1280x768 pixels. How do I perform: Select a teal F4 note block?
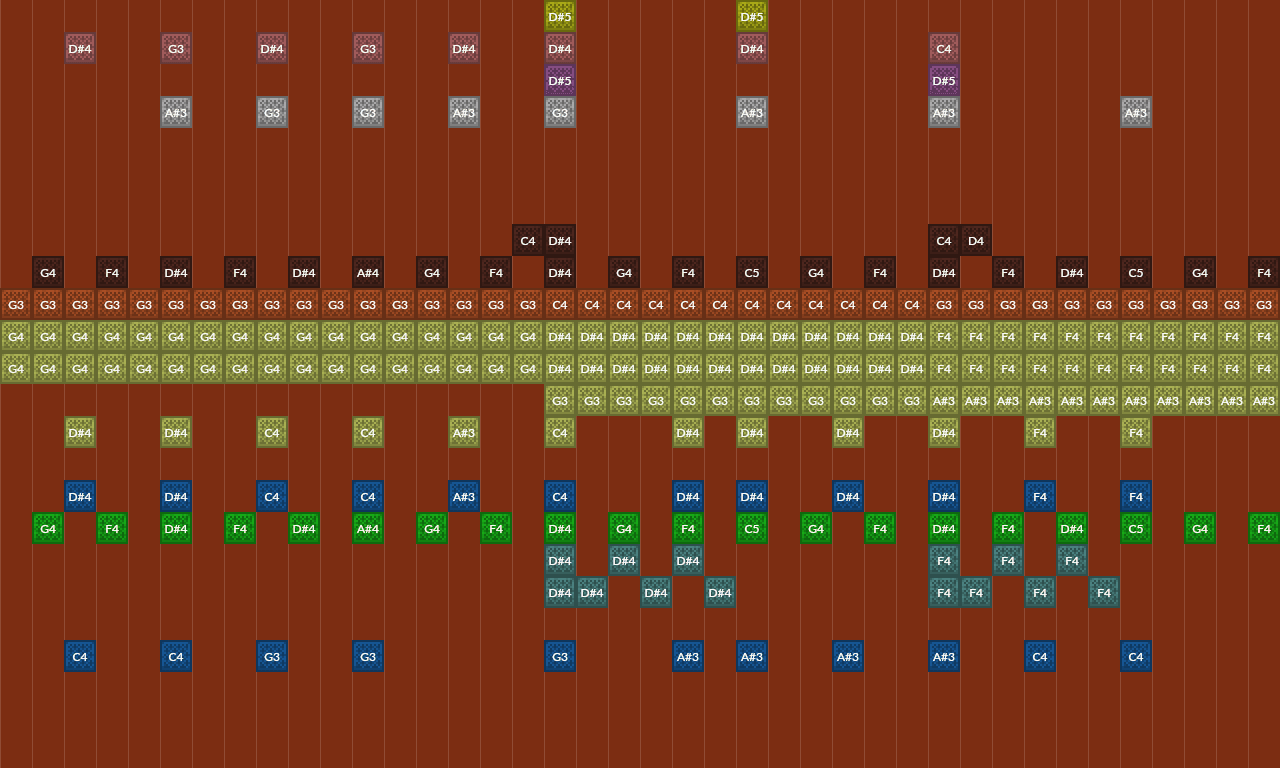click(x=943, y=560)
